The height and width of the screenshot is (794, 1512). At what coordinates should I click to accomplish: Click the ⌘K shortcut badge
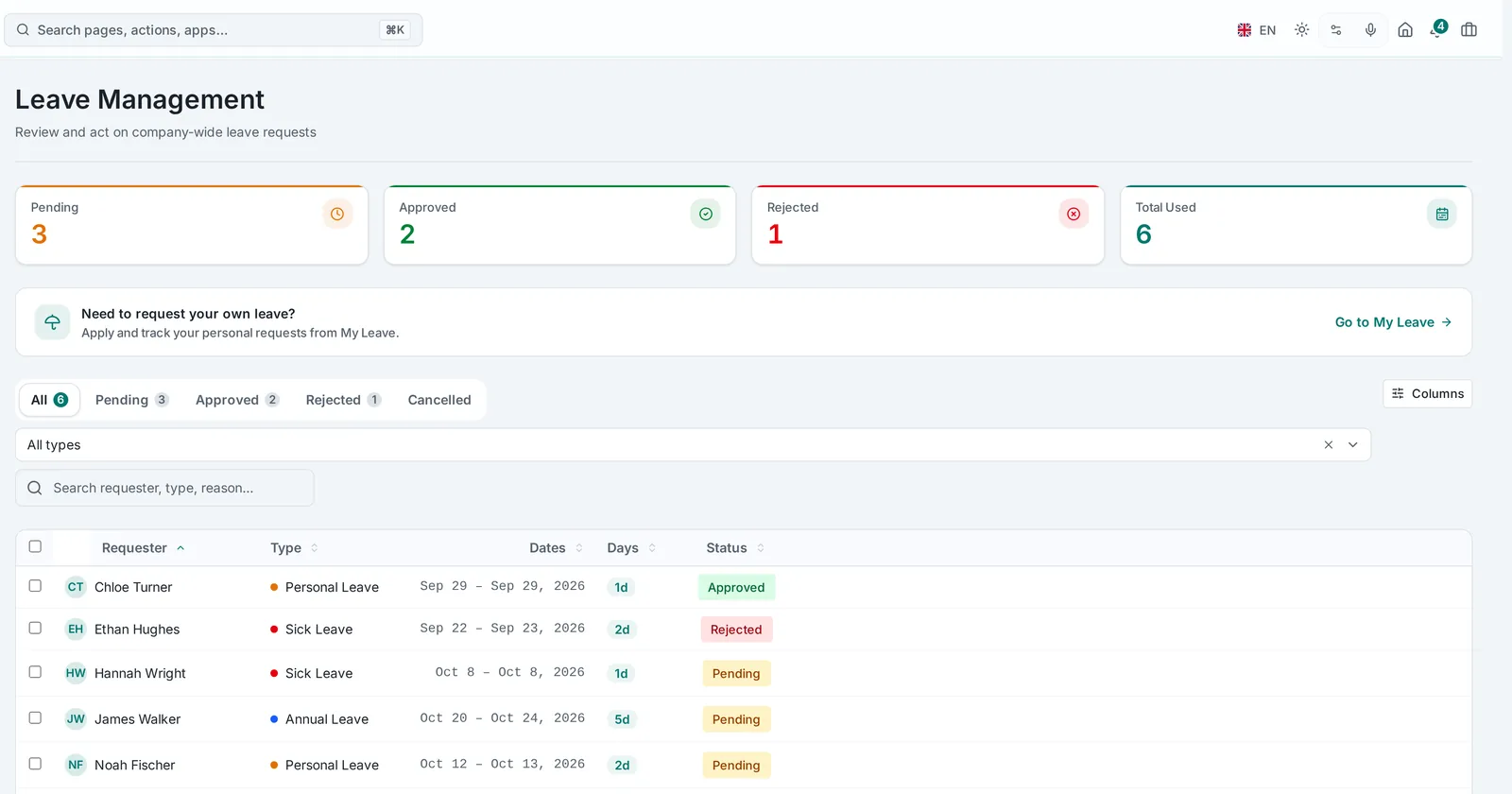395,30
